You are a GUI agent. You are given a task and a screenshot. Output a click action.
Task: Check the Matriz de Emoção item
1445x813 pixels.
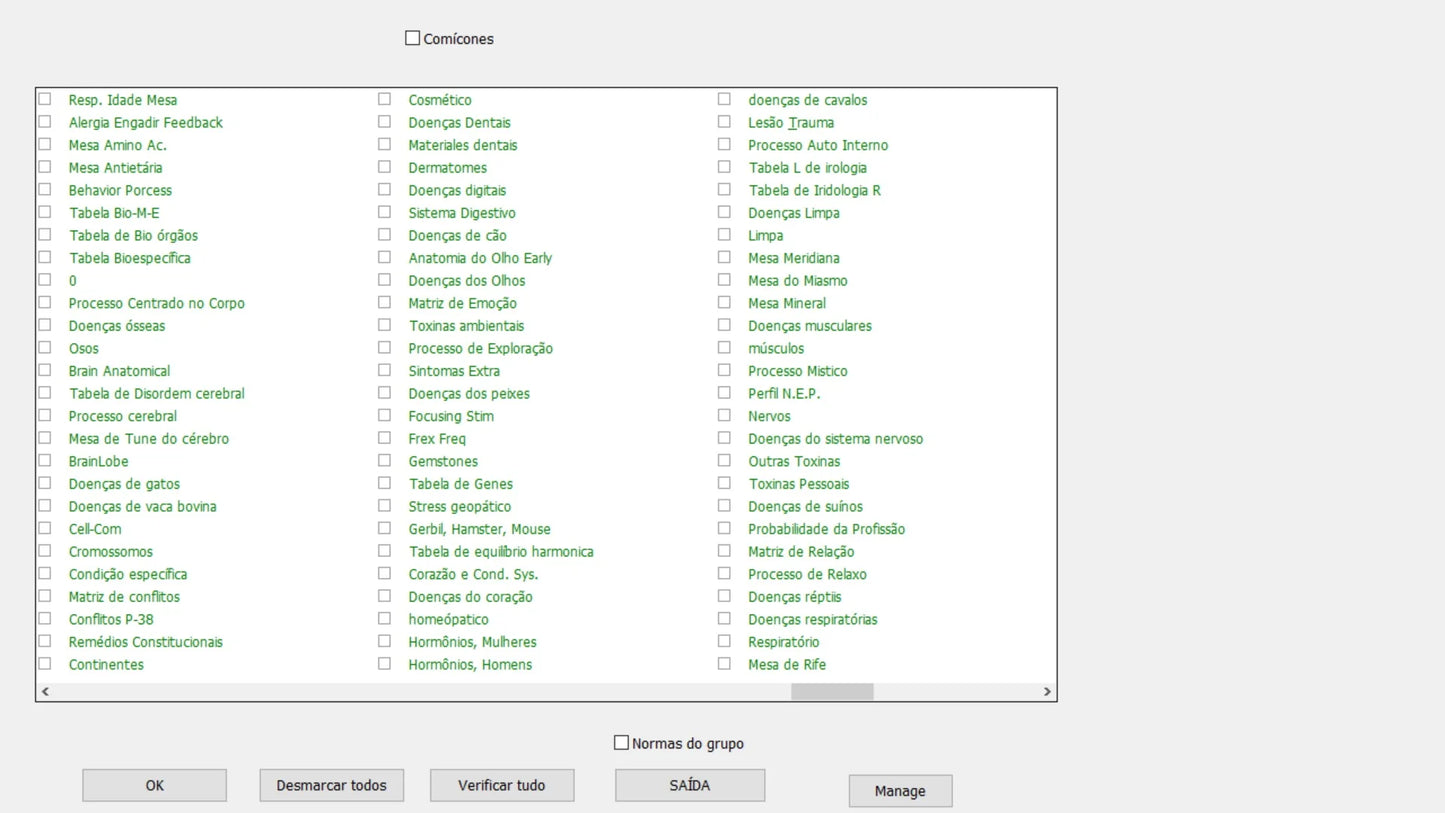pos(384,303)
